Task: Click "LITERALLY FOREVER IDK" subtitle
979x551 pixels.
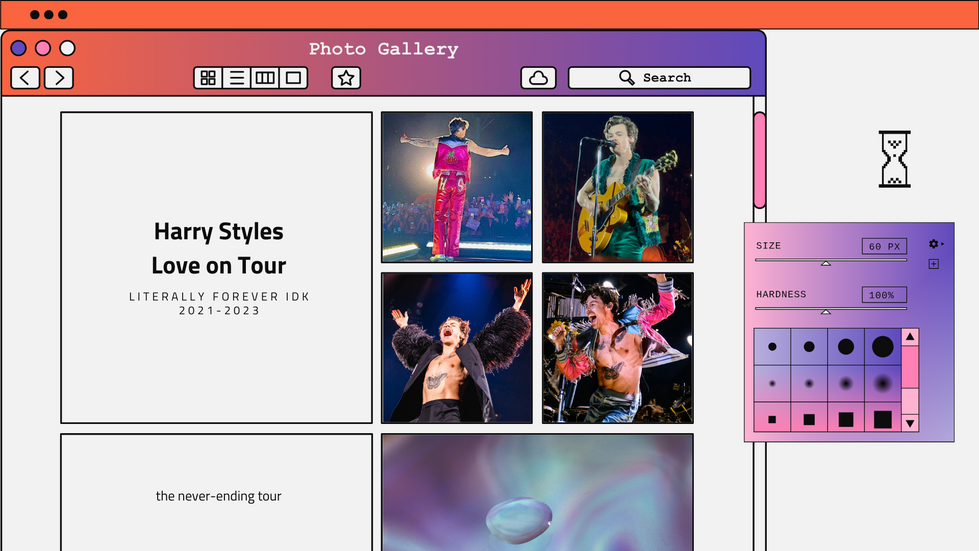Action: 219,296
